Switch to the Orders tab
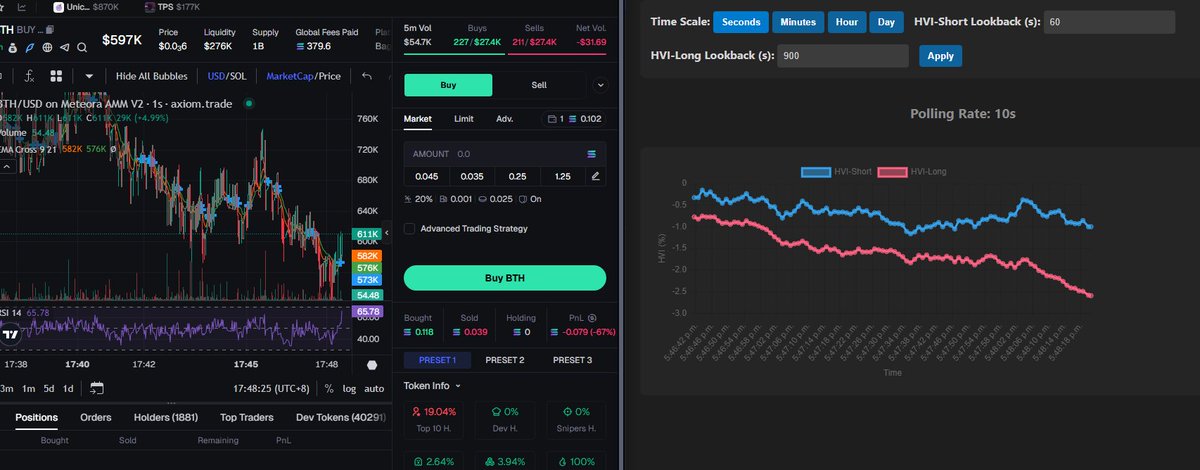The width and height of the screenshot is (1200, 470). tap(95, 417)
